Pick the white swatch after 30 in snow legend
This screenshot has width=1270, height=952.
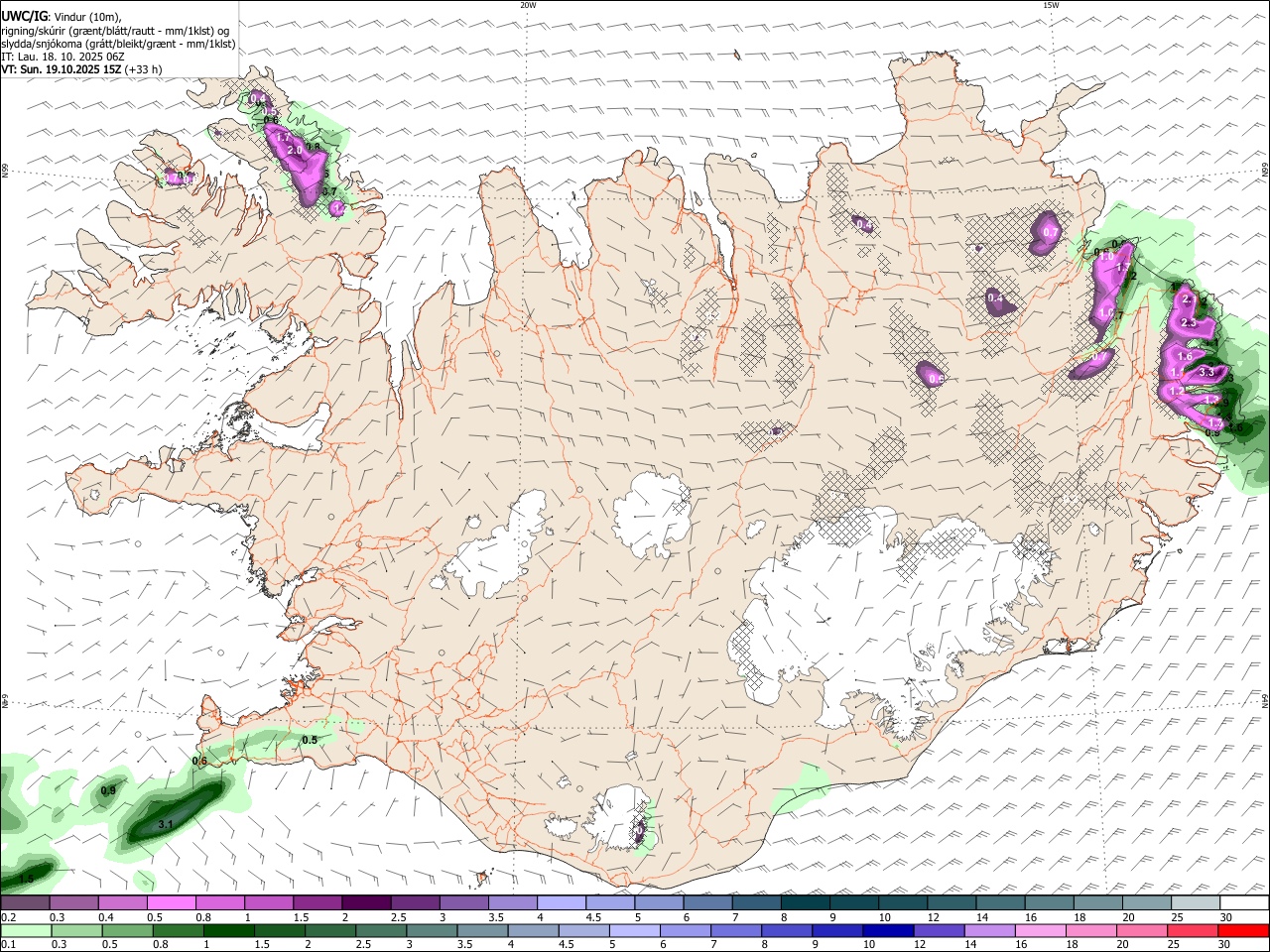[x=1245, y=902]
